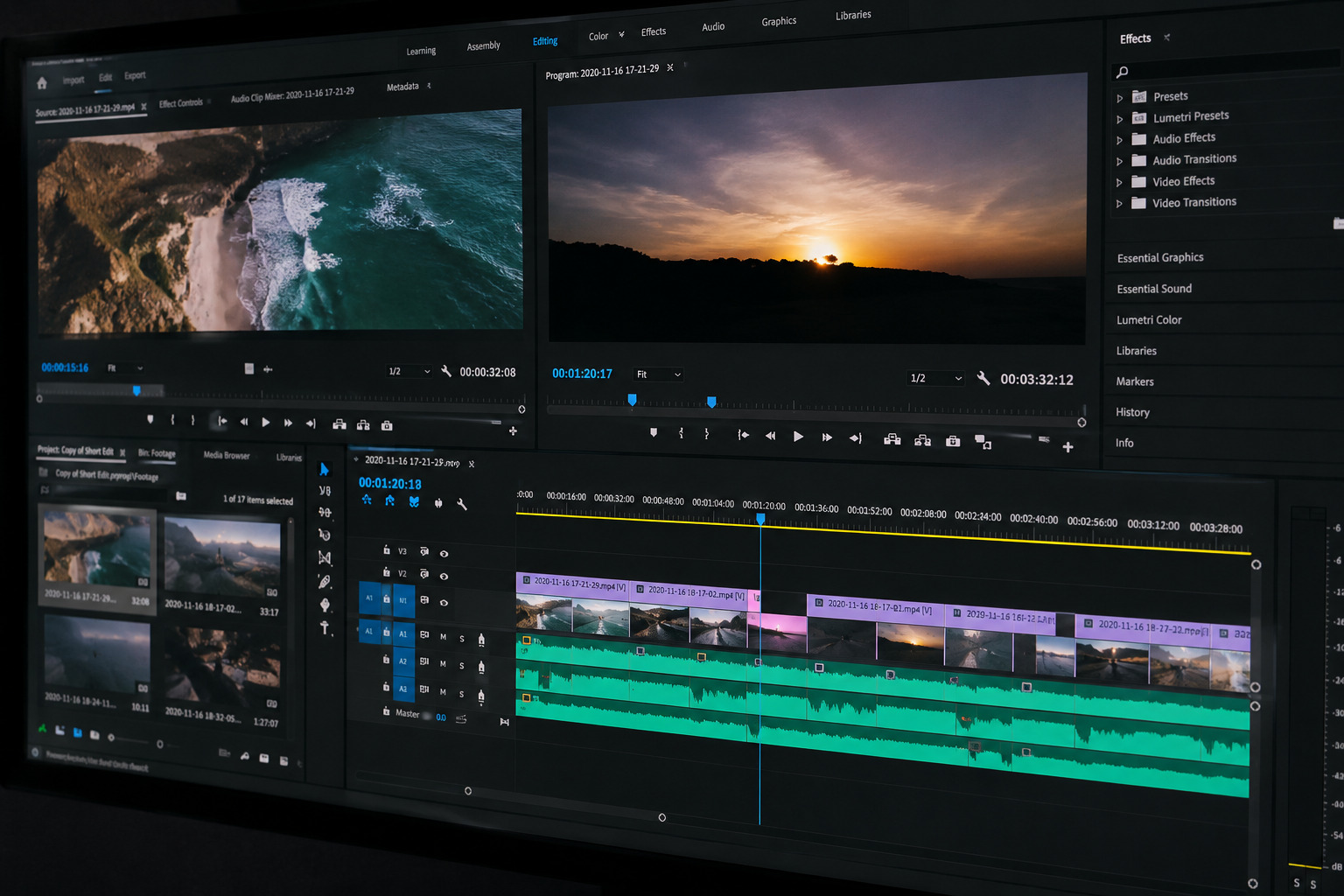Expand the Audio Effects folder

coord(1119,140)
